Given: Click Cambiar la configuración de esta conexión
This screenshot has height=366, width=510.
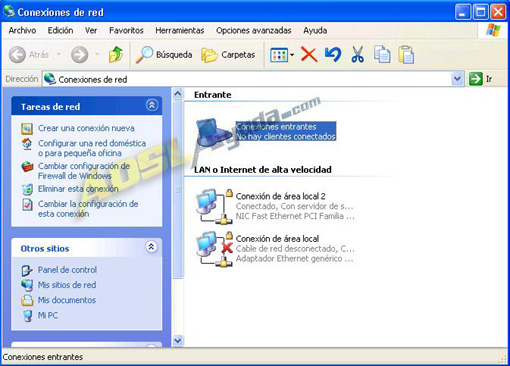Looking at the screenshot, I should 88,209.
